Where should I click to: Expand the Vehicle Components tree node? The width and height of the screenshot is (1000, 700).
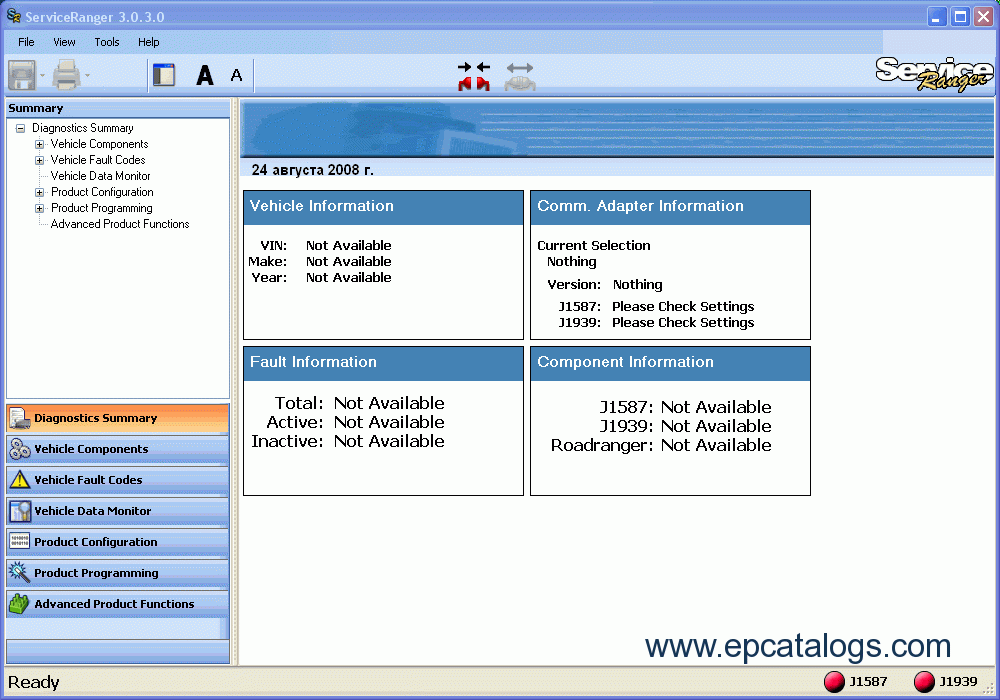40,144
